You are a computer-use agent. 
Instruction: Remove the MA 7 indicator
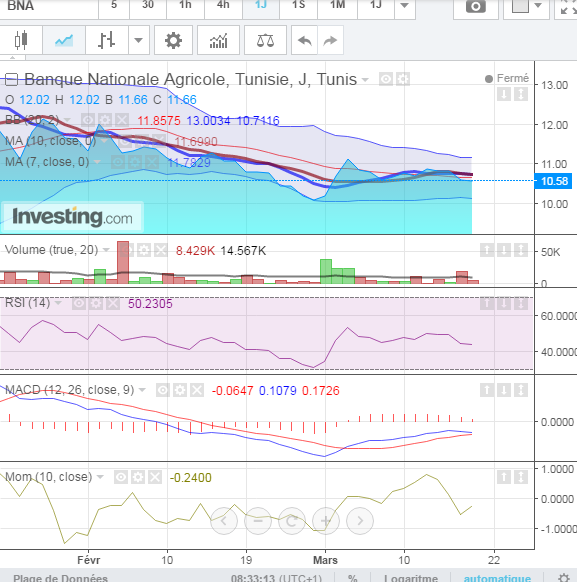click(152, 162)
